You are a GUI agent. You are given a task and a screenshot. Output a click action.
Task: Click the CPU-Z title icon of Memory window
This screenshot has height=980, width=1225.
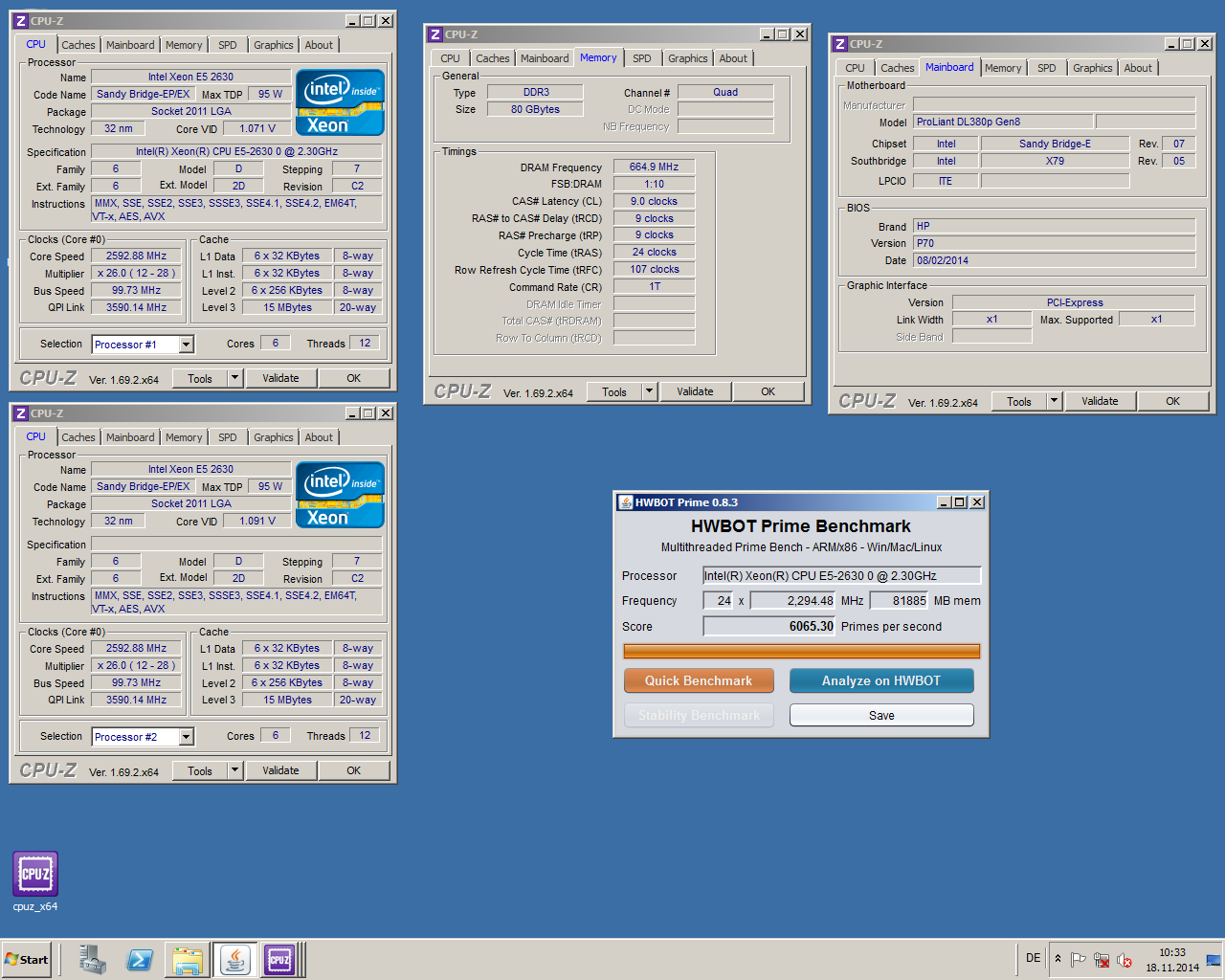click(x=435, y=34)
